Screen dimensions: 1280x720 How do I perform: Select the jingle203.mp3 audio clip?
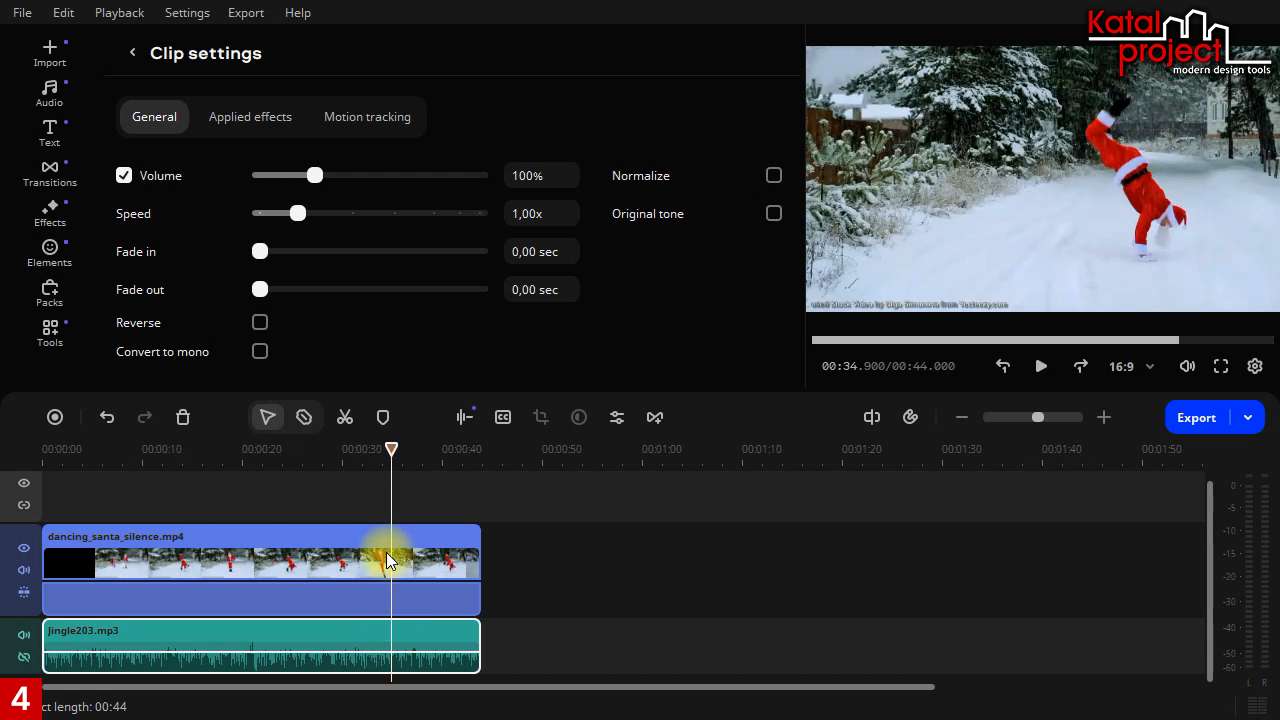pyautogui.click(x=260, y=645)
